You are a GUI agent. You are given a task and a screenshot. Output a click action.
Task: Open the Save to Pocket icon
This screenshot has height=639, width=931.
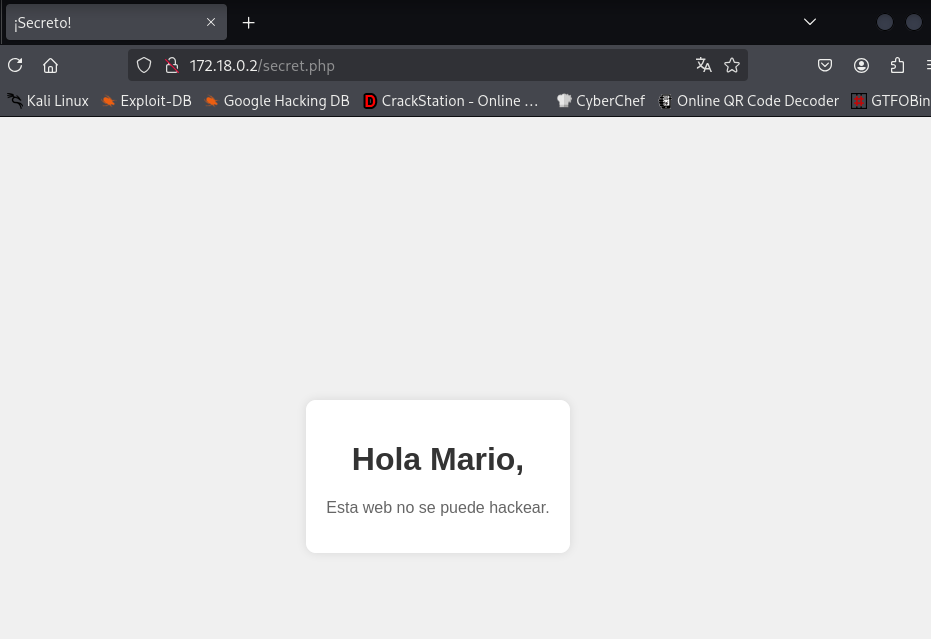click(x=825, y=66)
